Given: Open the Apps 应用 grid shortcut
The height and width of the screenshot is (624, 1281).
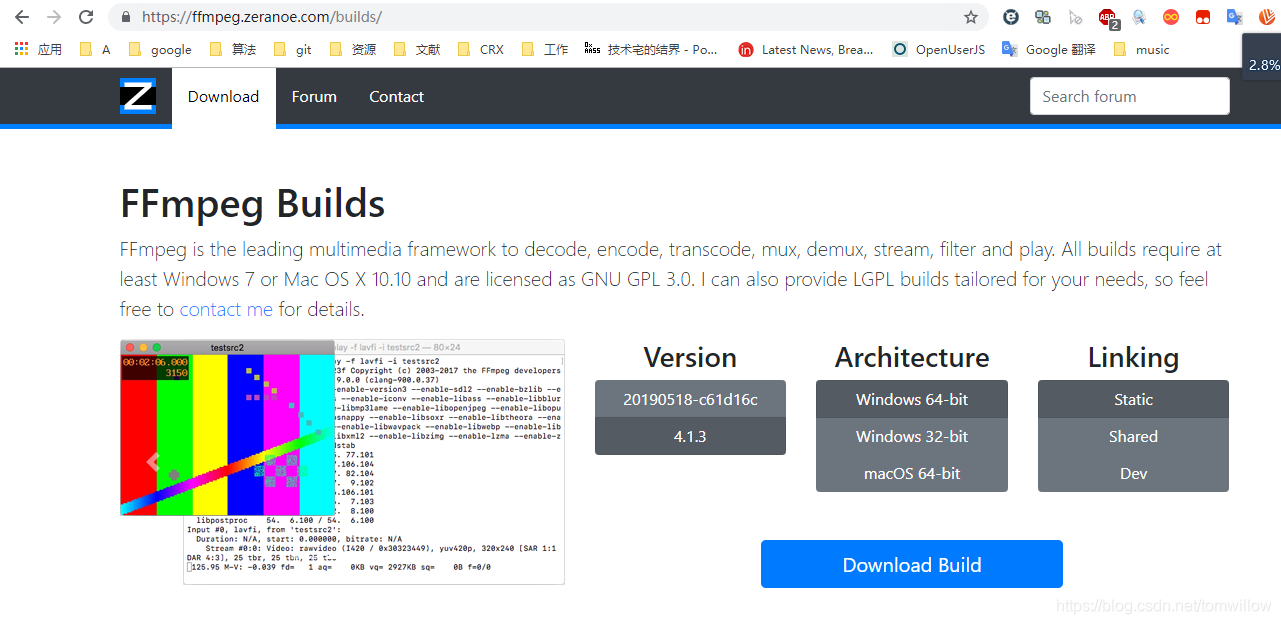Looking at the screenshot, I should (38, 49).
